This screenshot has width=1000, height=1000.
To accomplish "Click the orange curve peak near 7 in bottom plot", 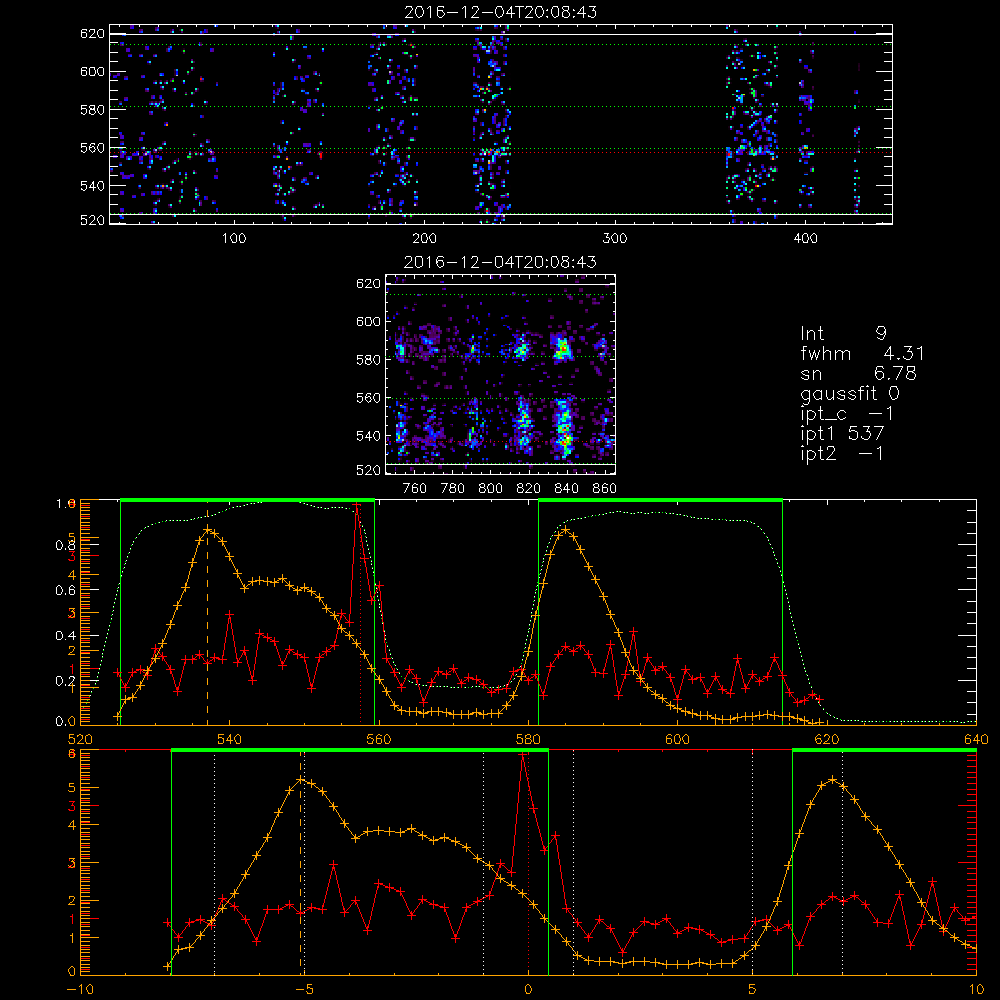I will (832, 779).
